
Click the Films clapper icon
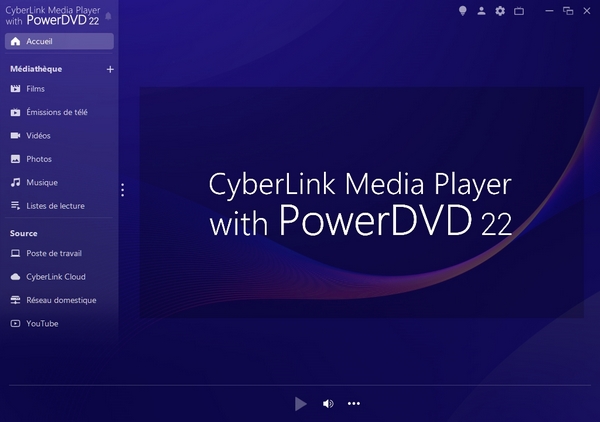pos(15,89)
